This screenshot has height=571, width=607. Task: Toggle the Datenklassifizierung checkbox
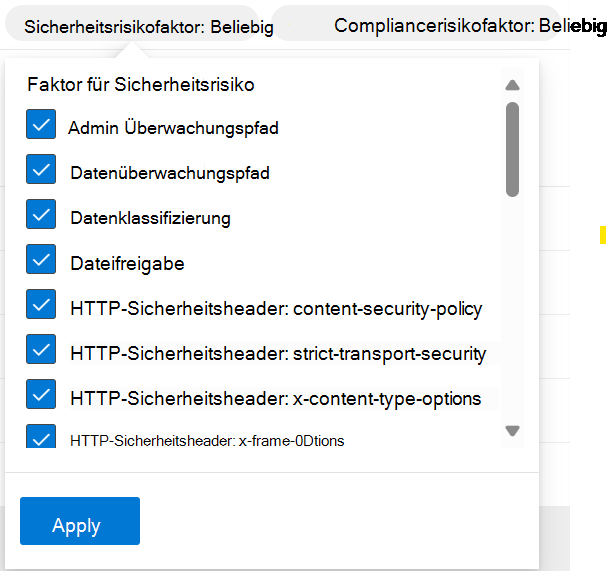(x=41, y=216)
